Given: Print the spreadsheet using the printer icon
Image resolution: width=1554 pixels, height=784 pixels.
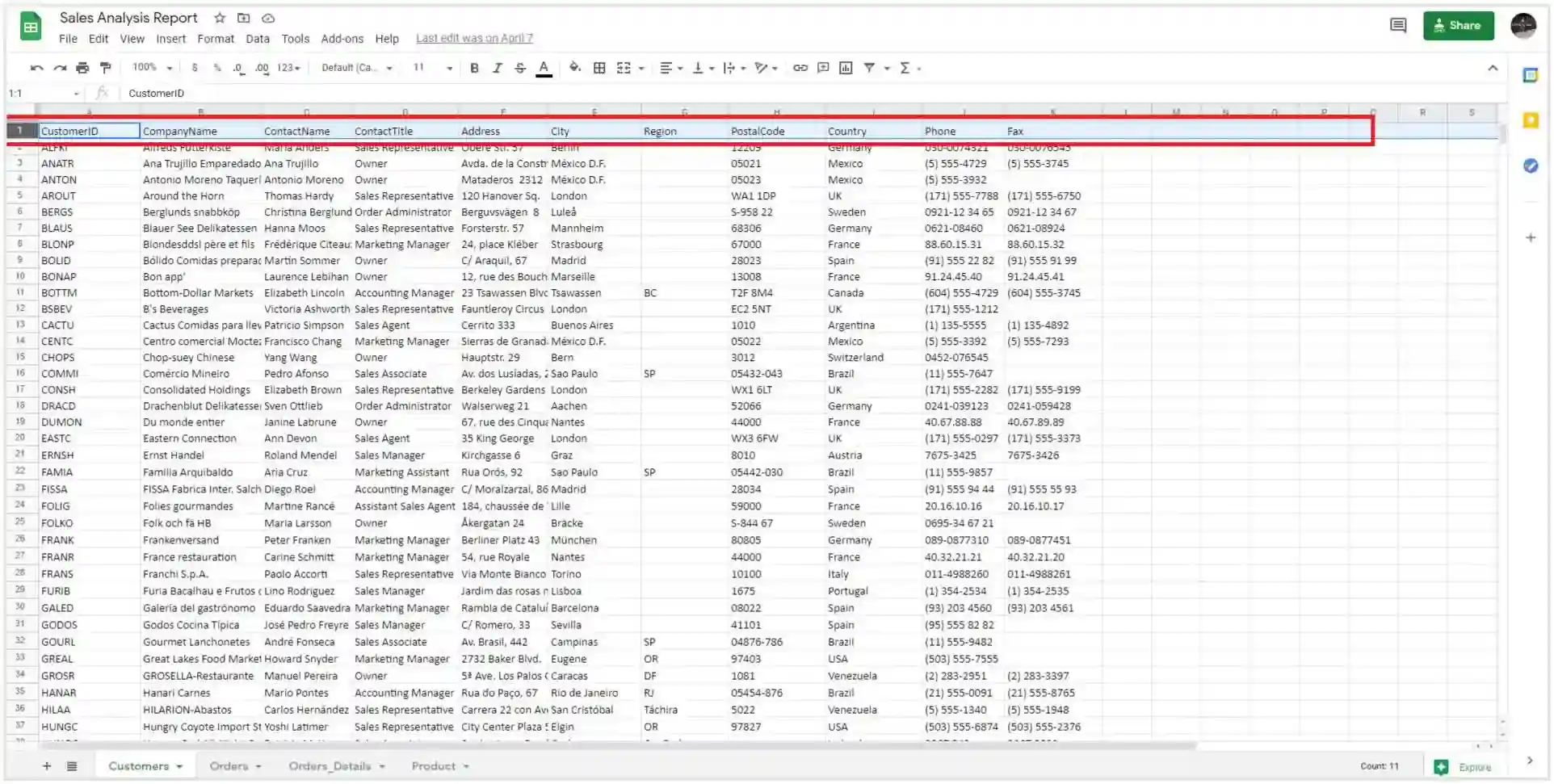Looking at the screenshot, I should [x=82, y=68].
